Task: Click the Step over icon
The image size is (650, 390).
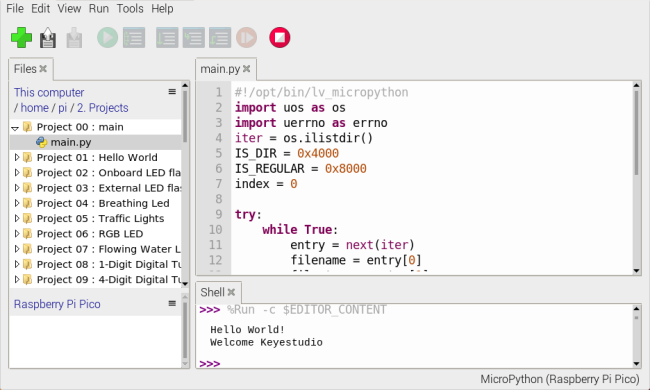Action: (x=167, y=38)
